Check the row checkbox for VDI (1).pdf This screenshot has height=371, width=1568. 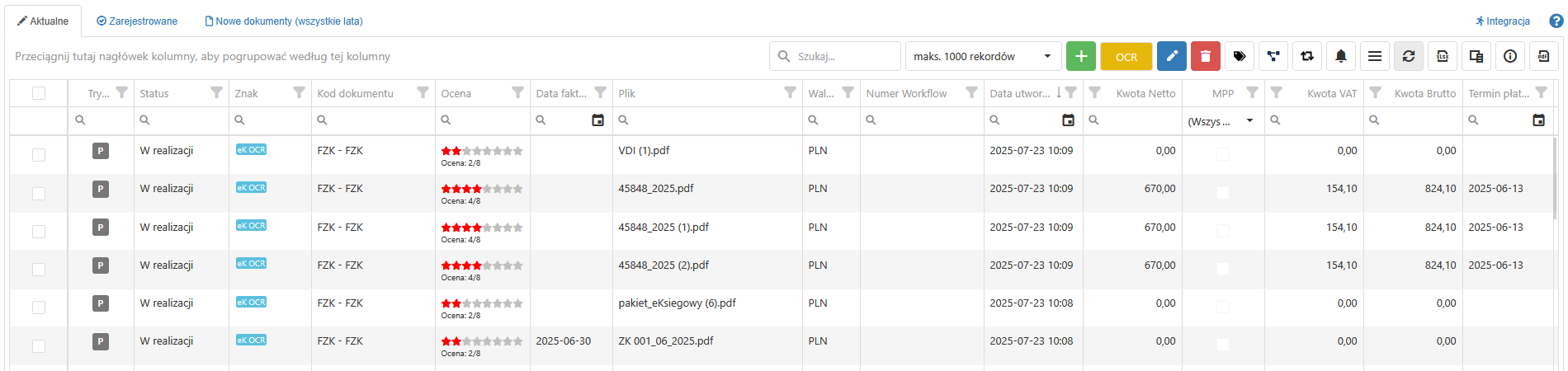[39, 154]
